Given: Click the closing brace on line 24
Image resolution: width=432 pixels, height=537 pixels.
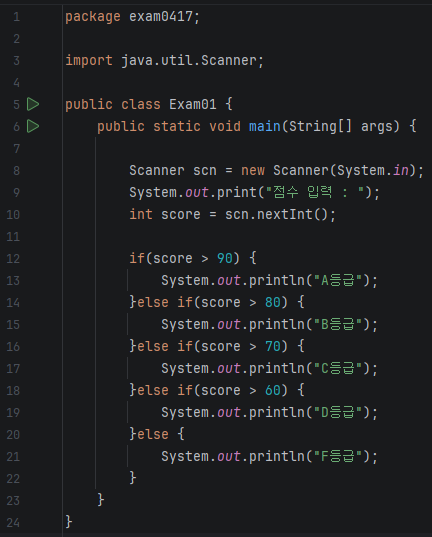Looking at the screenshot, I should tap(69, 522).
